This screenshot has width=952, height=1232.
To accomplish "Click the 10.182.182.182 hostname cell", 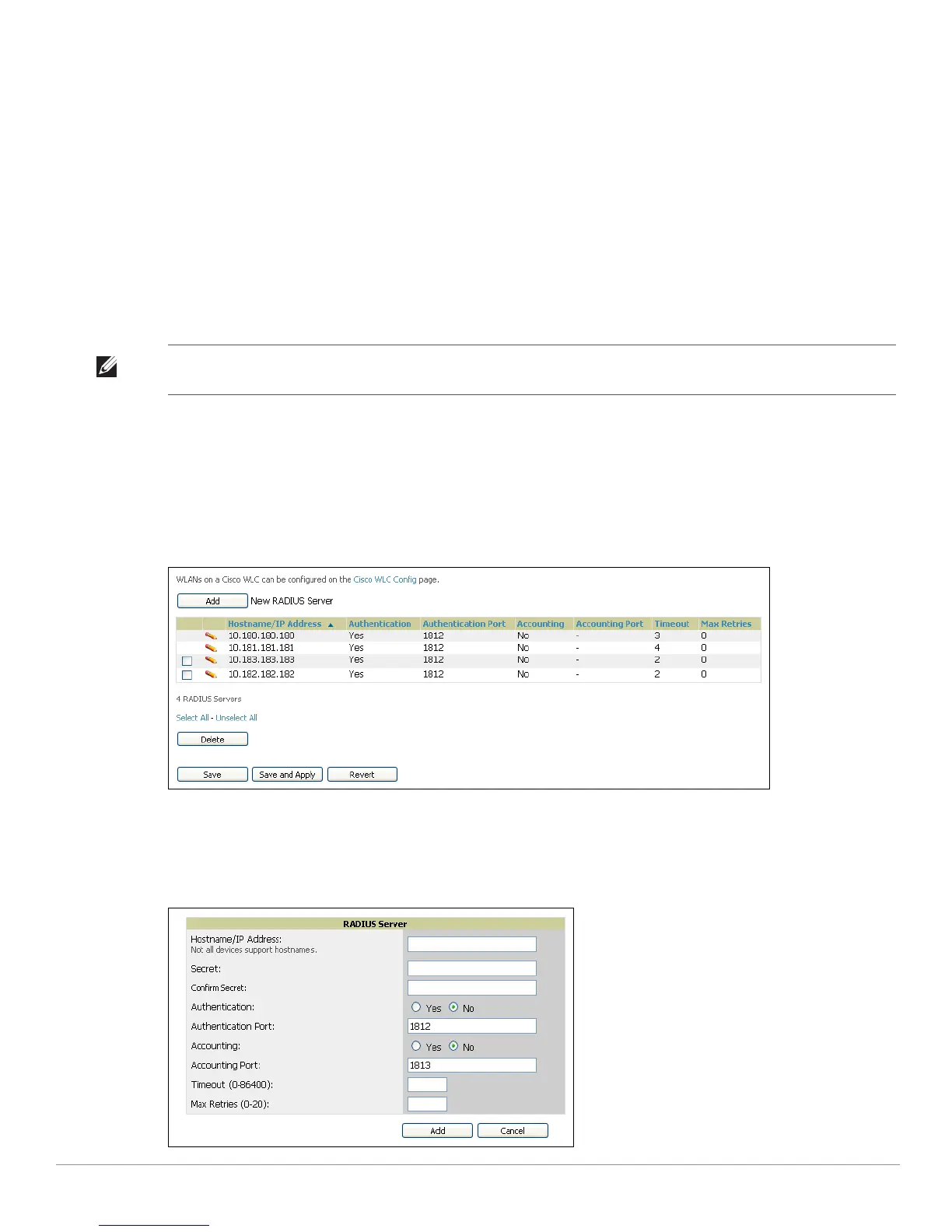I will click(x=261, y=674).
